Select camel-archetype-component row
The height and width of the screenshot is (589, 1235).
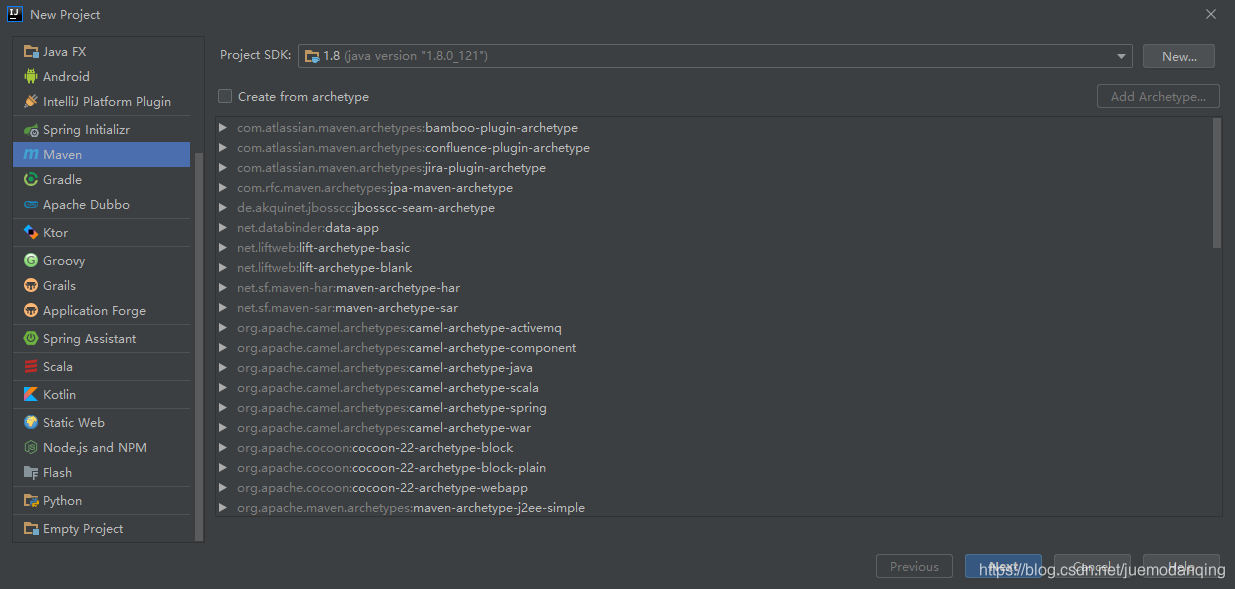[x=714, y=348]
